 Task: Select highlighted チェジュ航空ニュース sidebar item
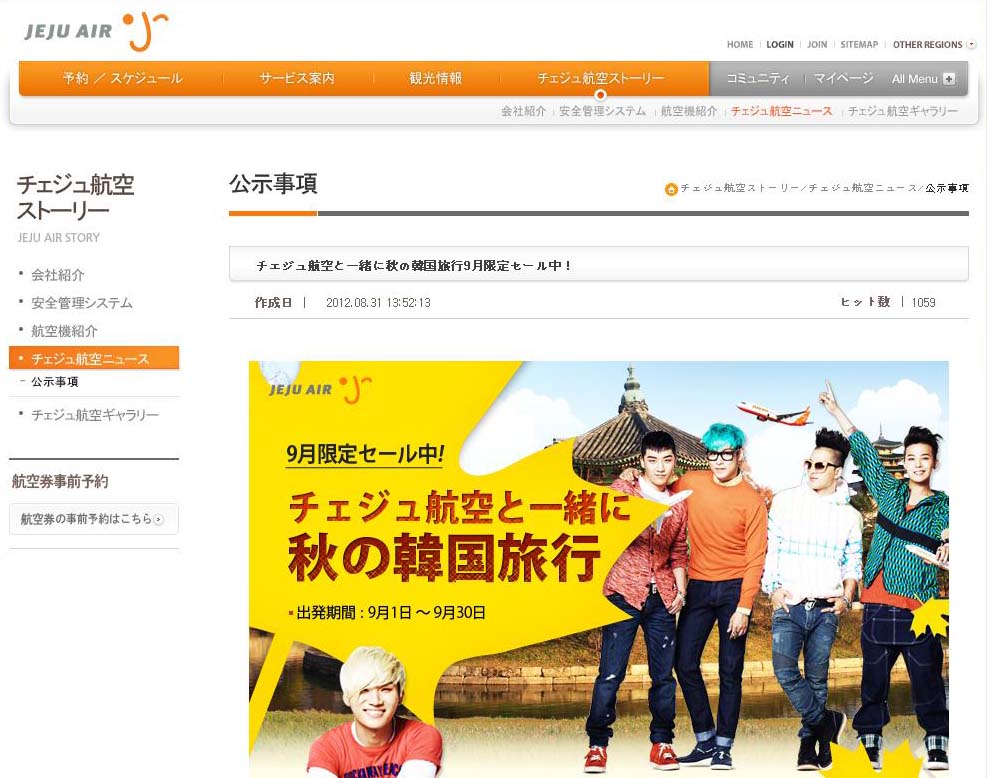point(94,358)
